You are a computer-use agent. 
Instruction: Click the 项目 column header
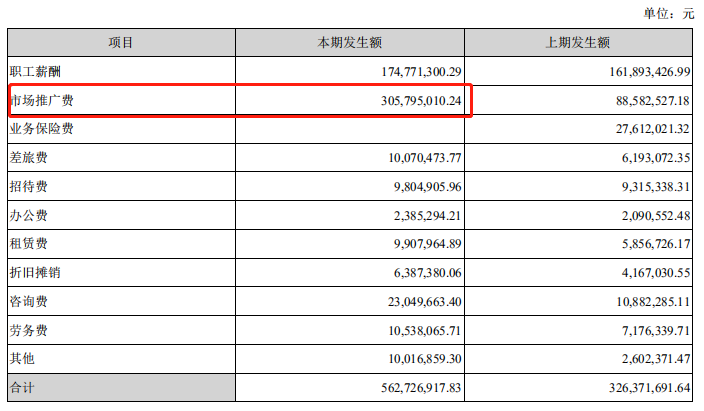tap(121, 43)
